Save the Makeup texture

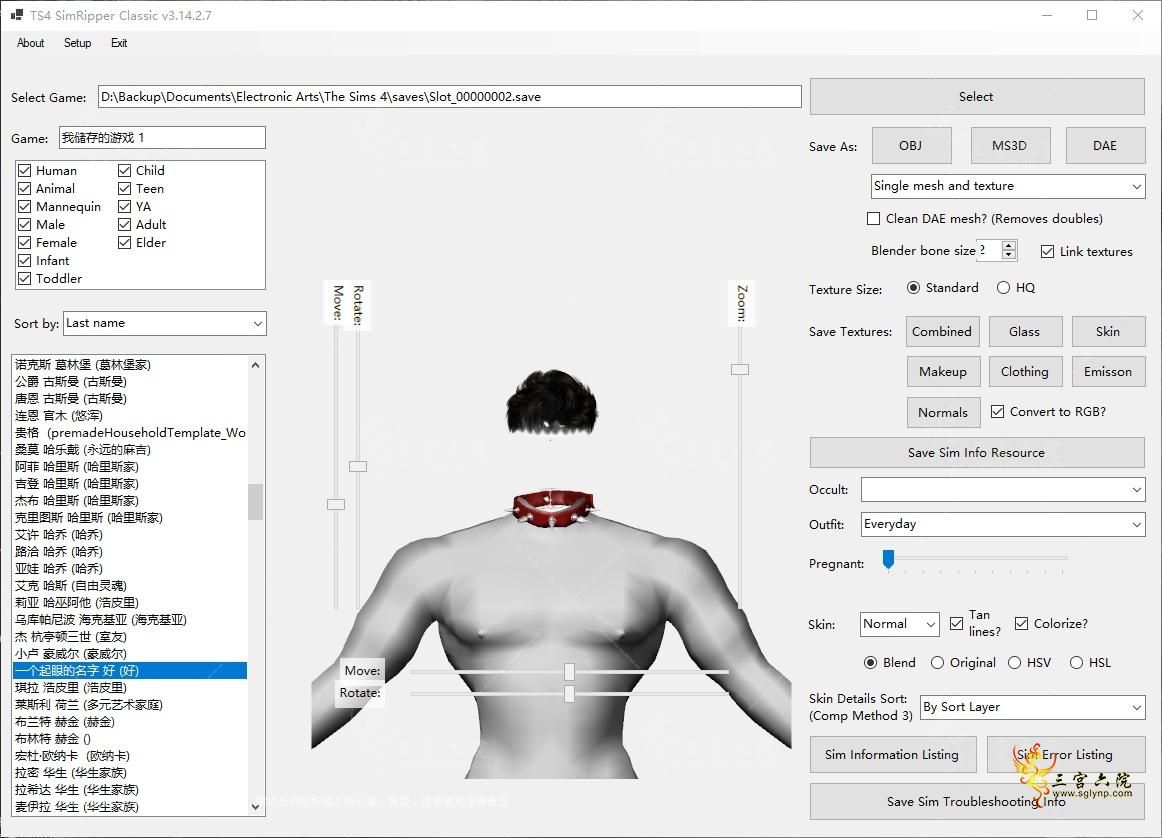(x=943, y=371)
